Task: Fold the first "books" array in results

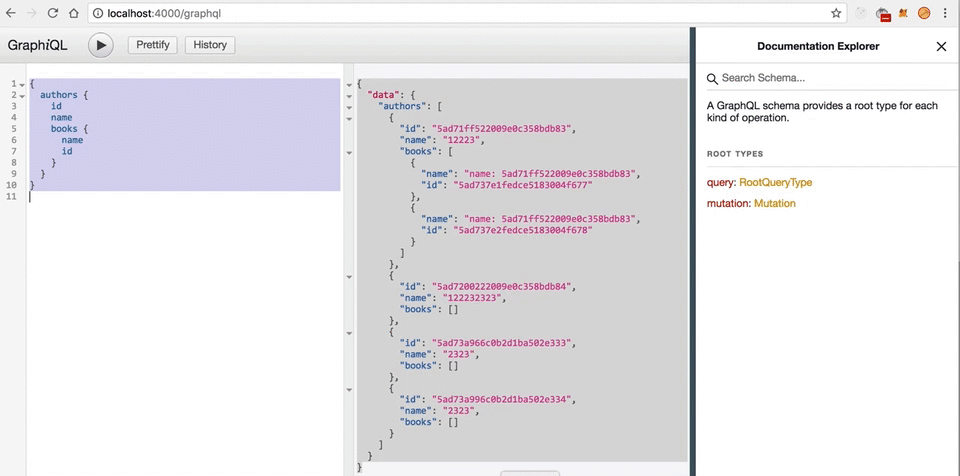Action: tap(349, 153)
